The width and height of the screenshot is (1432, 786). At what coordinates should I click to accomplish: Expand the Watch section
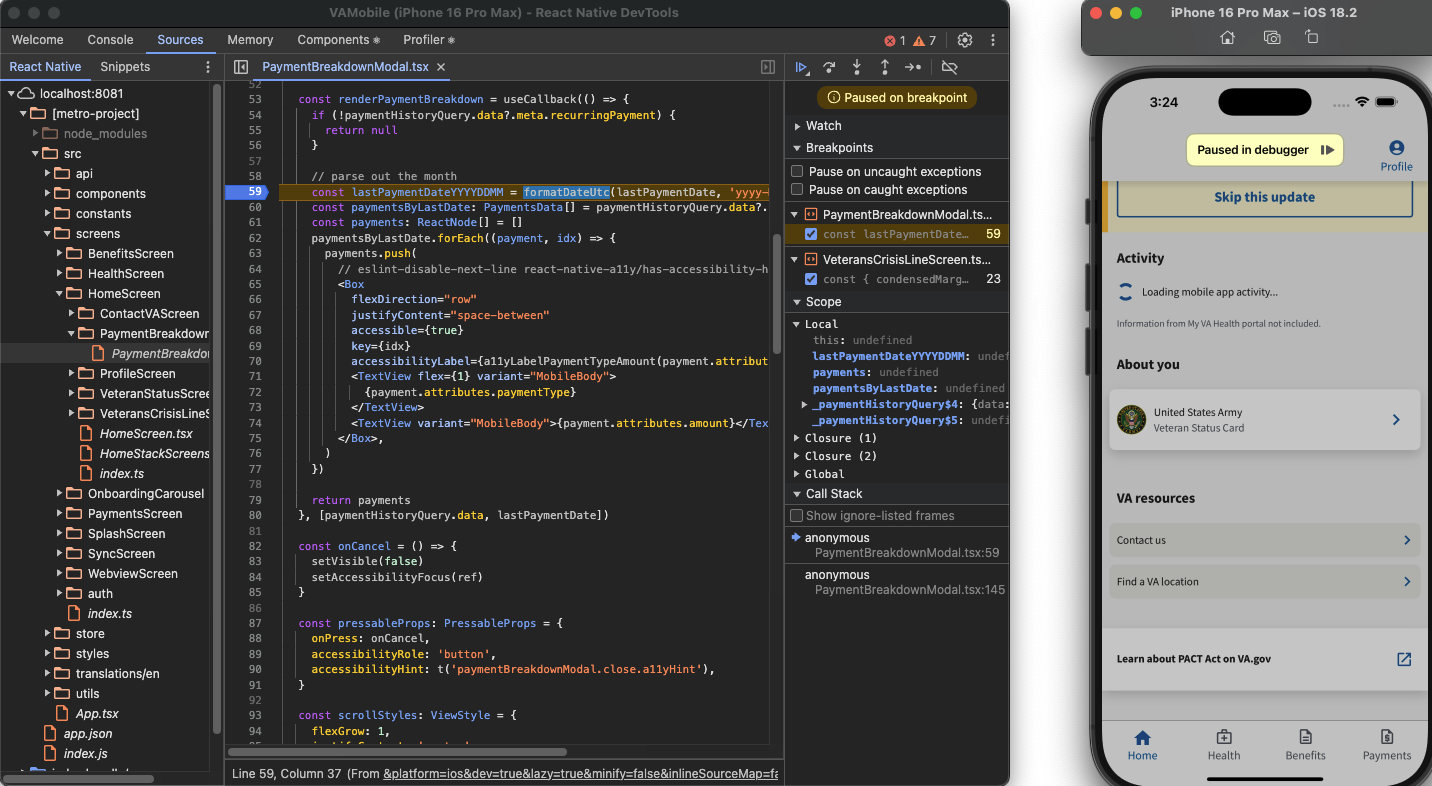point(823,126)
